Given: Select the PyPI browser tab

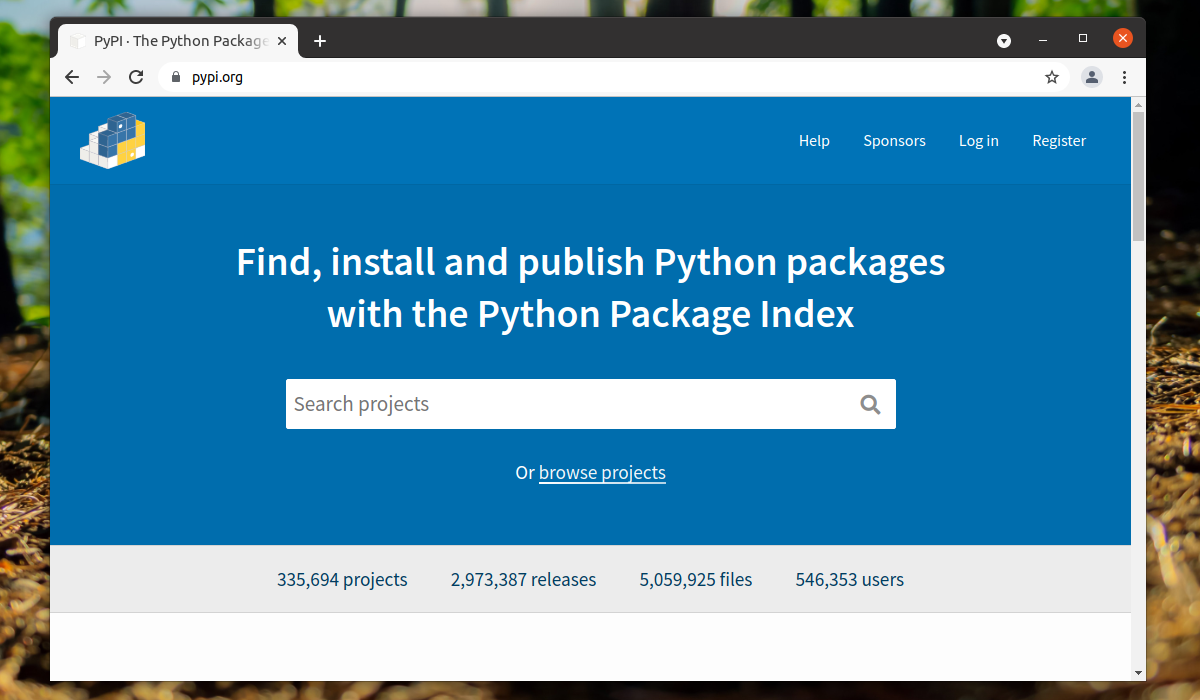Looking at the screenshot, I should pos(175,41).
